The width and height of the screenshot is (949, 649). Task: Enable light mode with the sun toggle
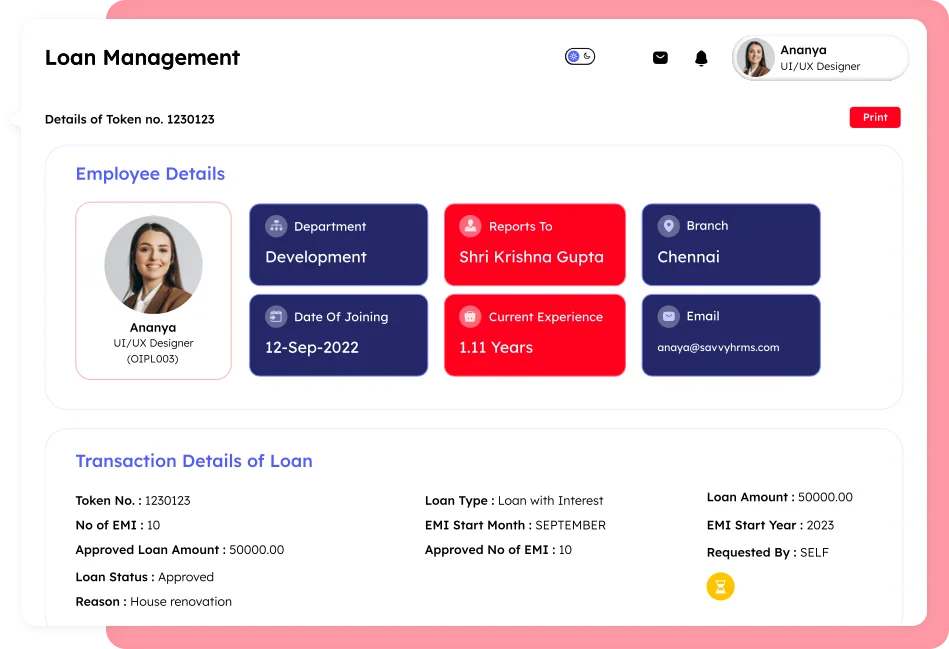(x=574, y=56)
